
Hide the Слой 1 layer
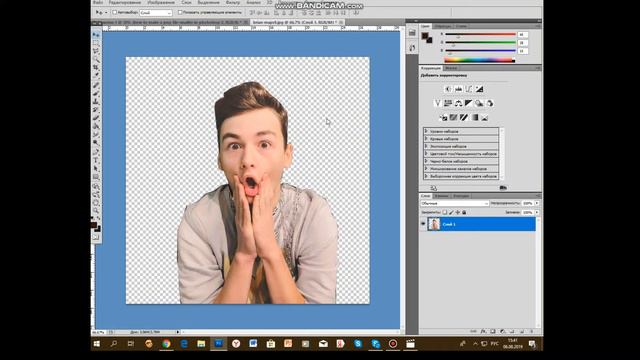coord(423,224)
